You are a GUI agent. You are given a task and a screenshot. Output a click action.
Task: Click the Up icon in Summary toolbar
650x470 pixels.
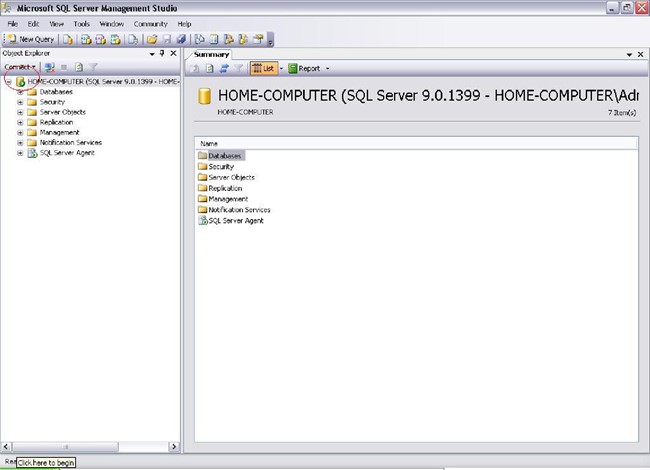[x=195, y=68]
